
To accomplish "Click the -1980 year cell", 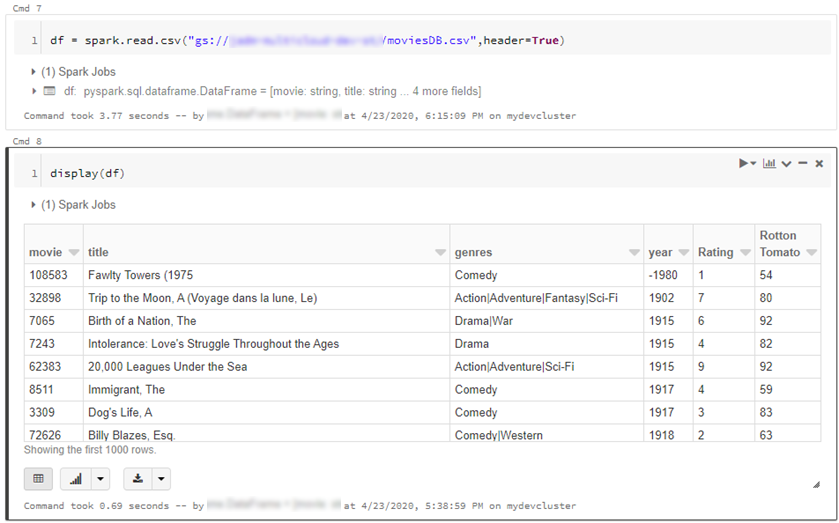I will click(668, 275).
